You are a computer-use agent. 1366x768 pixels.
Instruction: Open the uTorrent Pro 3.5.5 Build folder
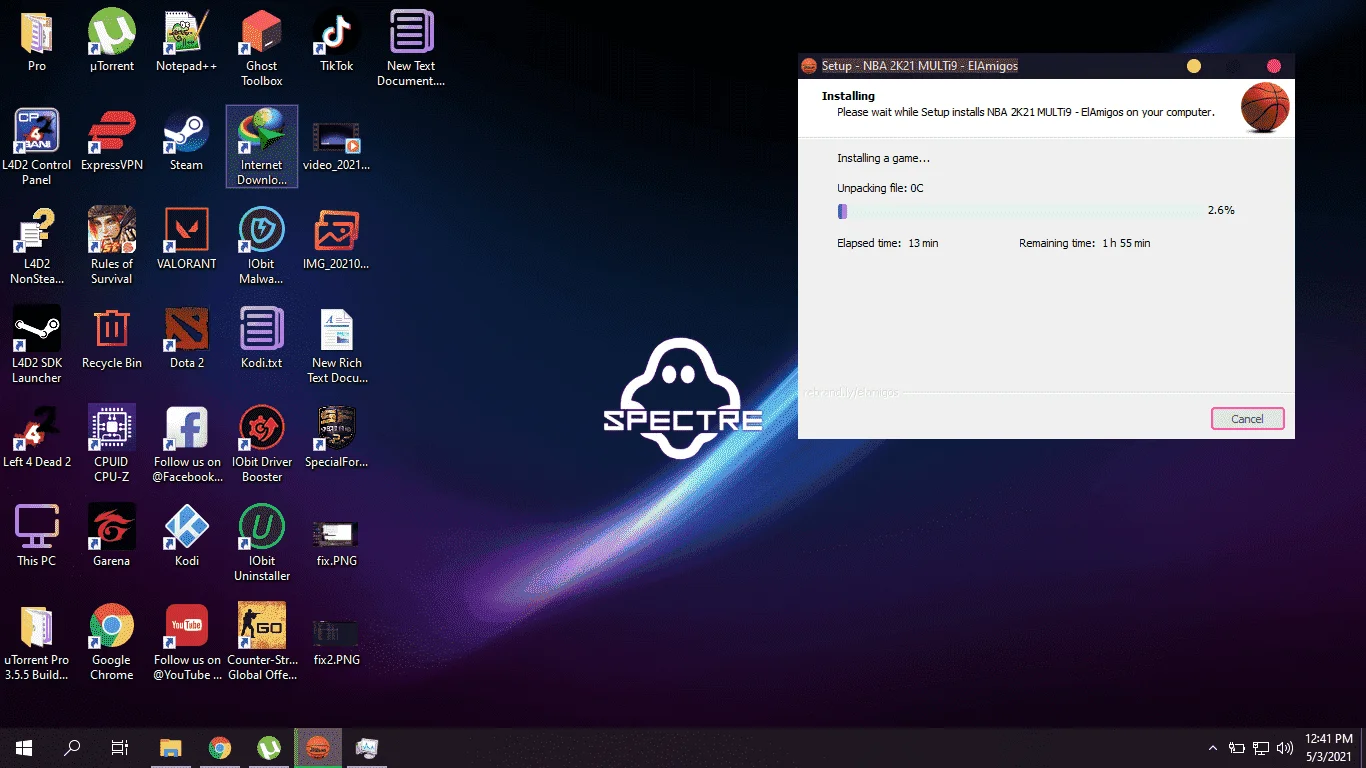click(x=37, y=641)
